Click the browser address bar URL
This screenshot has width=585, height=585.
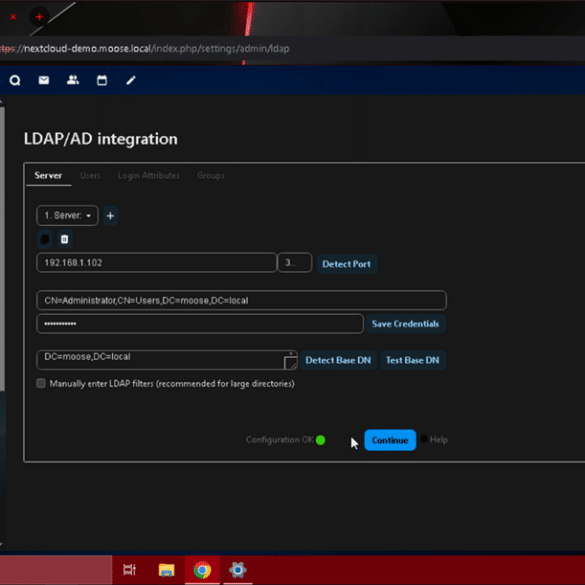(x=145, y=49)
